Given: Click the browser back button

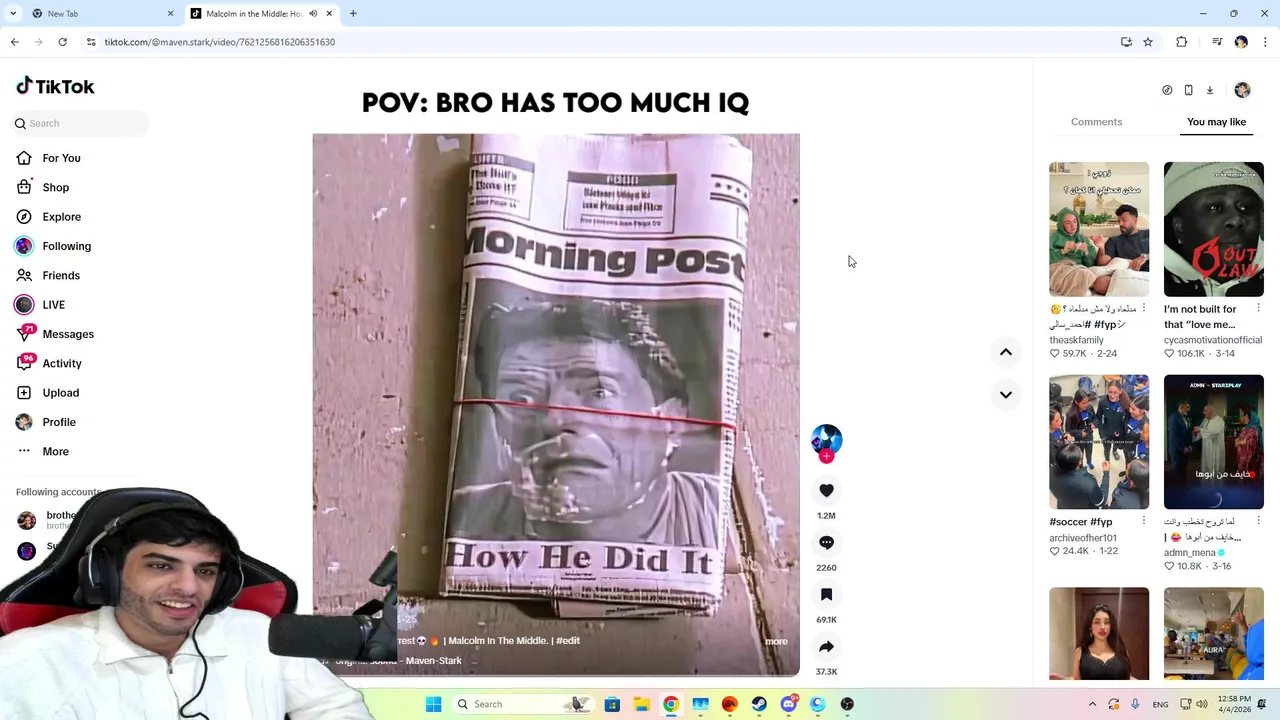Looking at the screenshot, I should pos(14,42).
